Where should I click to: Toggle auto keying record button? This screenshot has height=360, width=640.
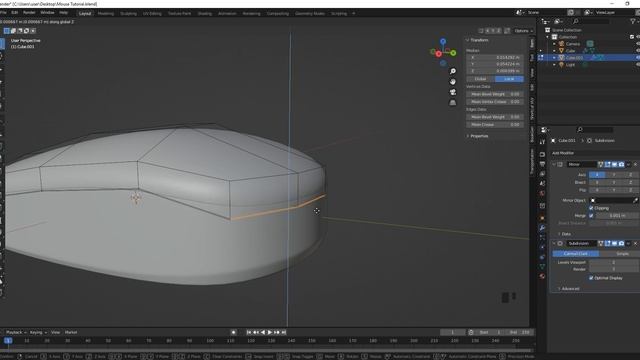[233, 333]
